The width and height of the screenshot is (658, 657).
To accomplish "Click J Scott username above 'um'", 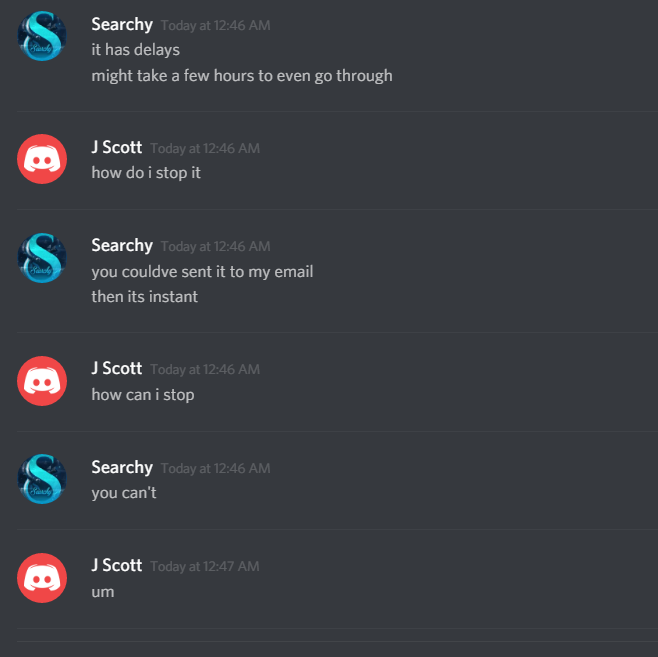I will click(117, 566).
